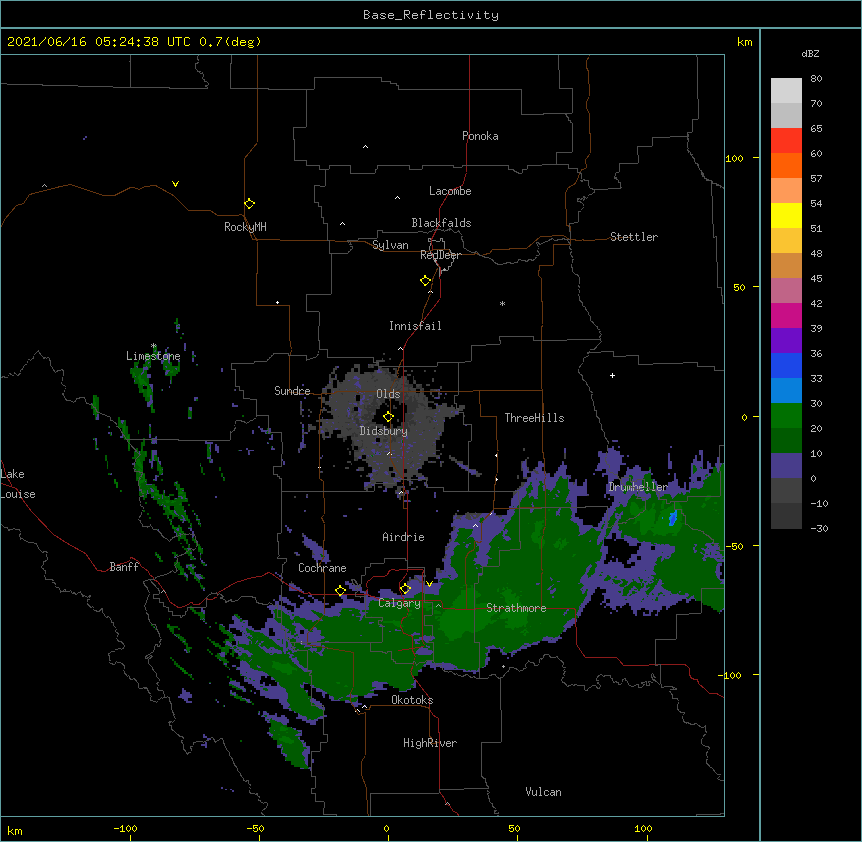Click the Sylvan label
This screenshot has width=862, height=842.
click(x=390, y=245)
